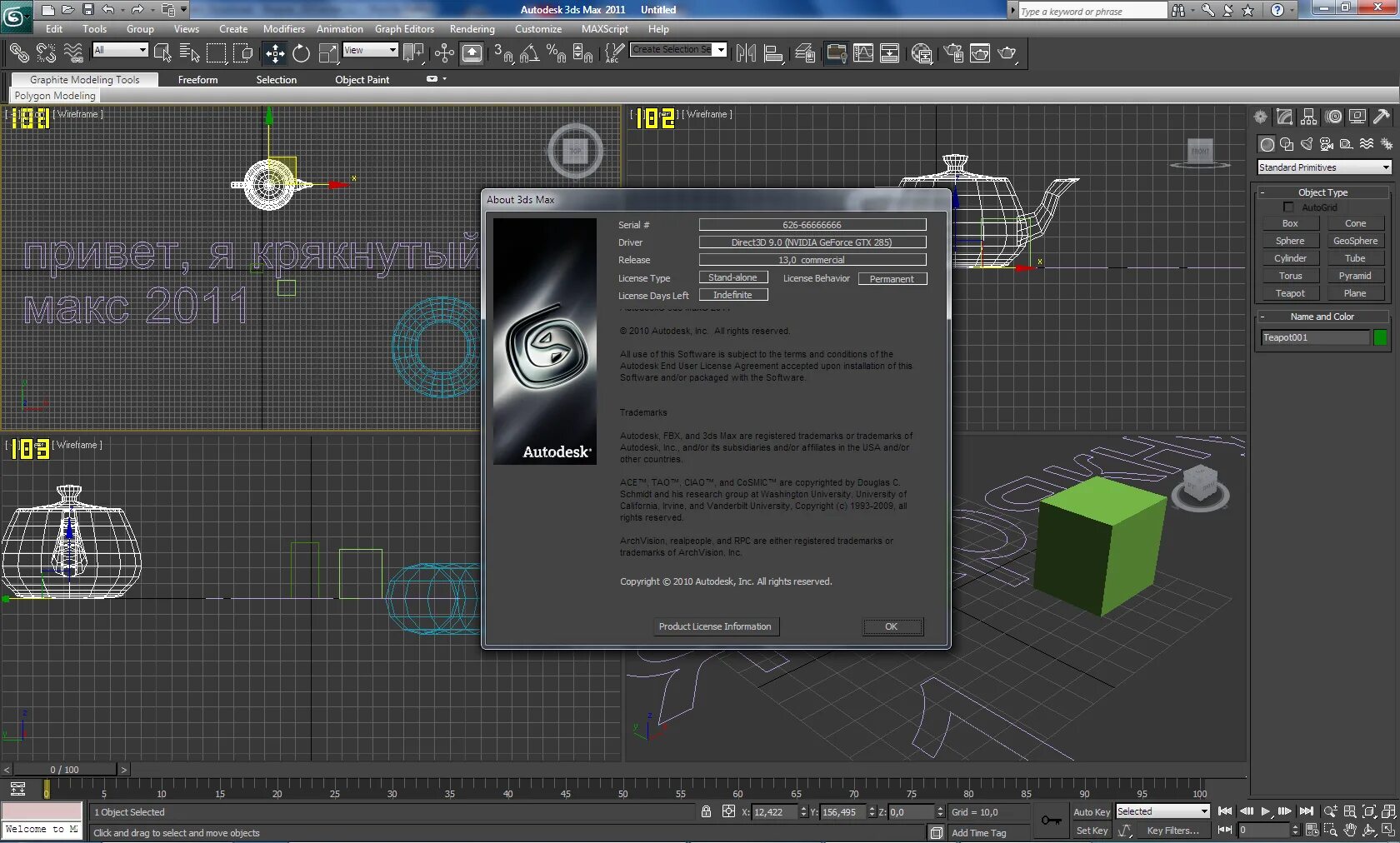Switch to the Display command panel
The width and height of the screenshot is (1400, 843).
(1357, 117)
